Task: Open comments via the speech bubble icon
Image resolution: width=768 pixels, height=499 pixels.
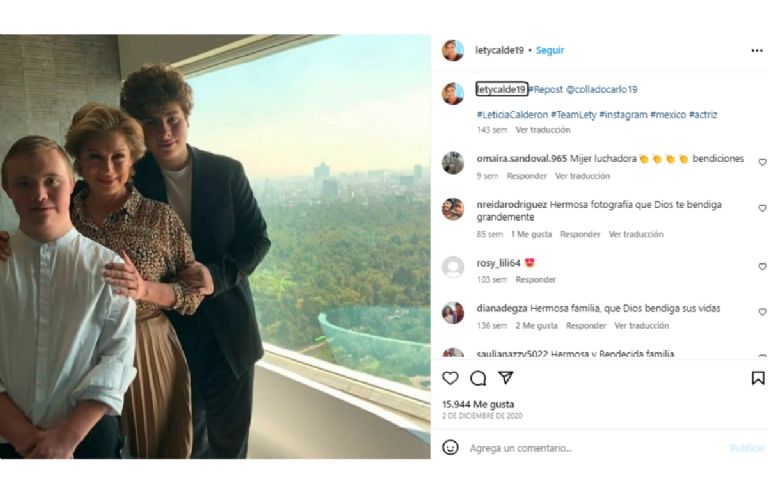Action: 478,378
